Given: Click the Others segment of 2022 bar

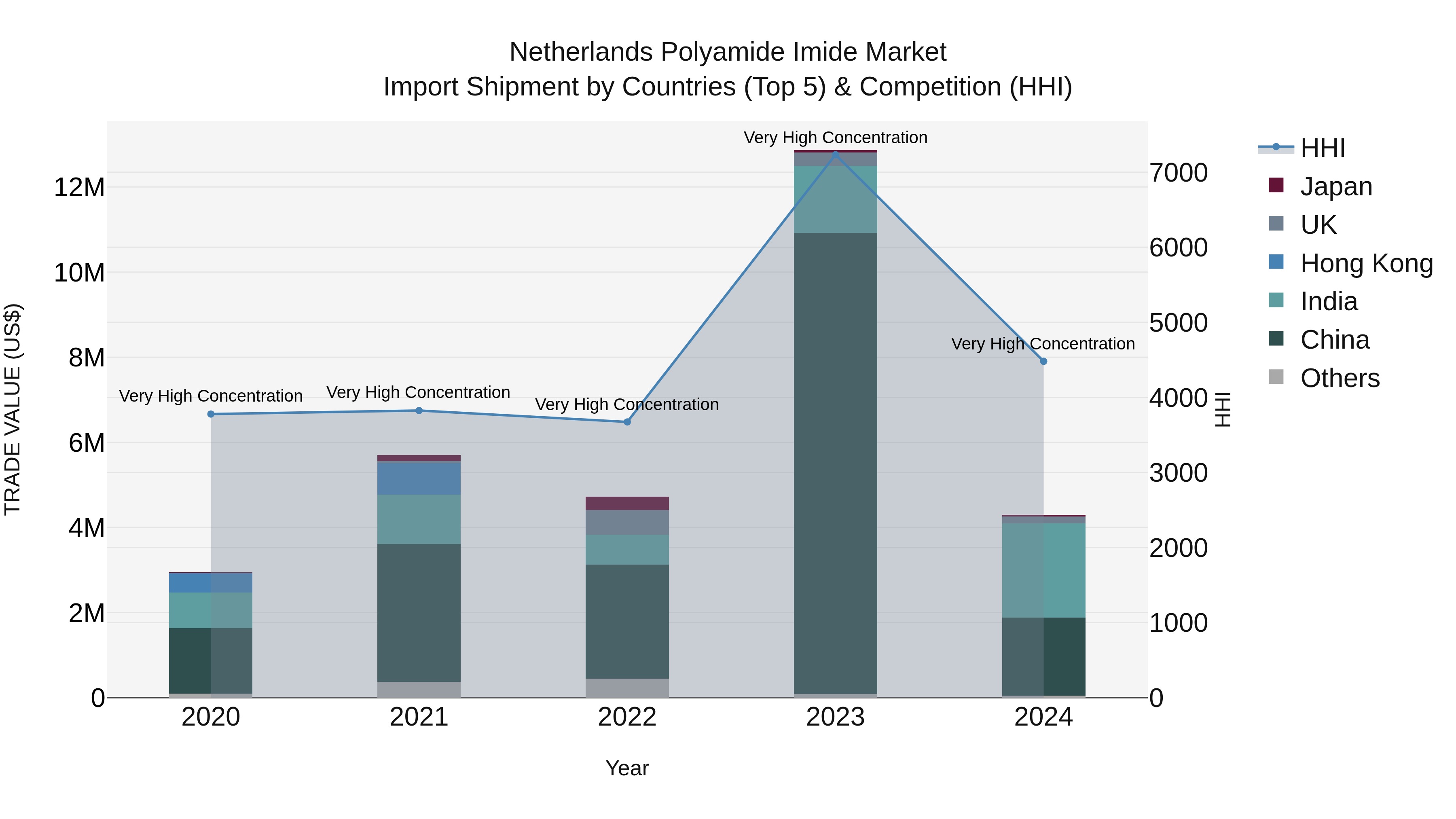Looking at the screenshot, I should (x=627, y=688).
